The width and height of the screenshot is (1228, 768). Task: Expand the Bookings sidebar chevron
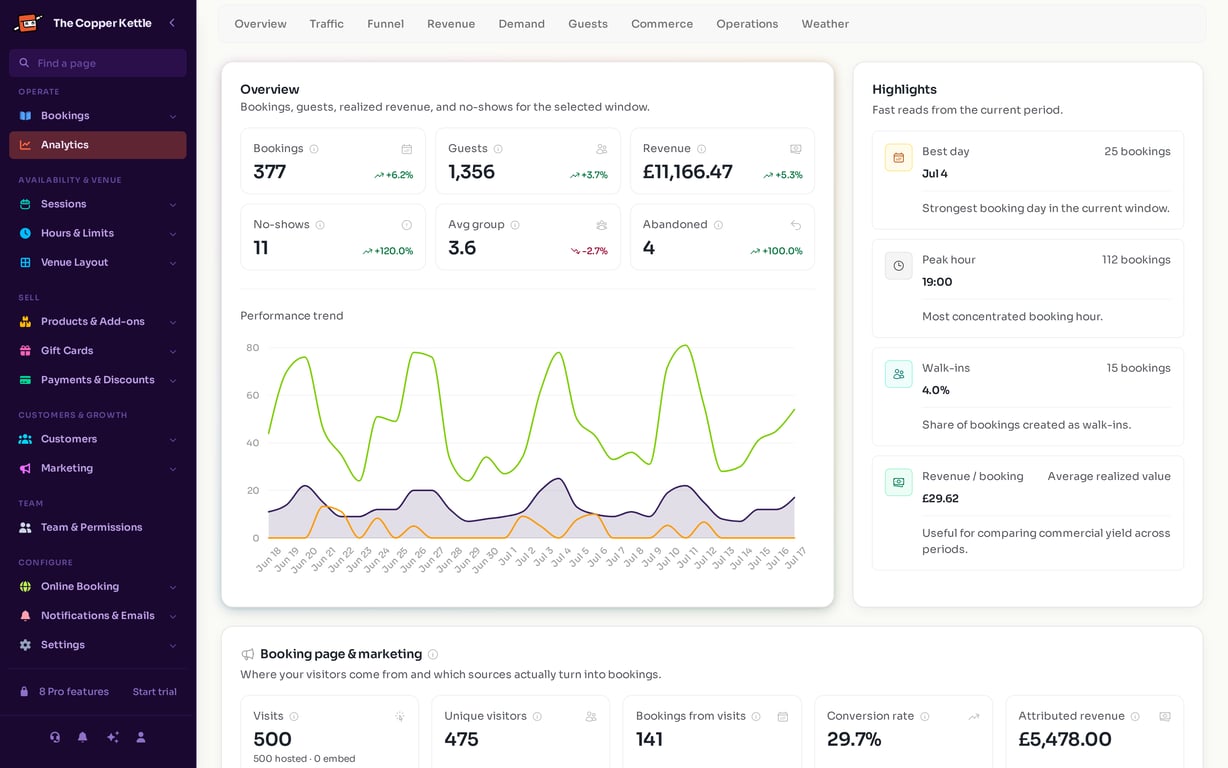[173, 116]
